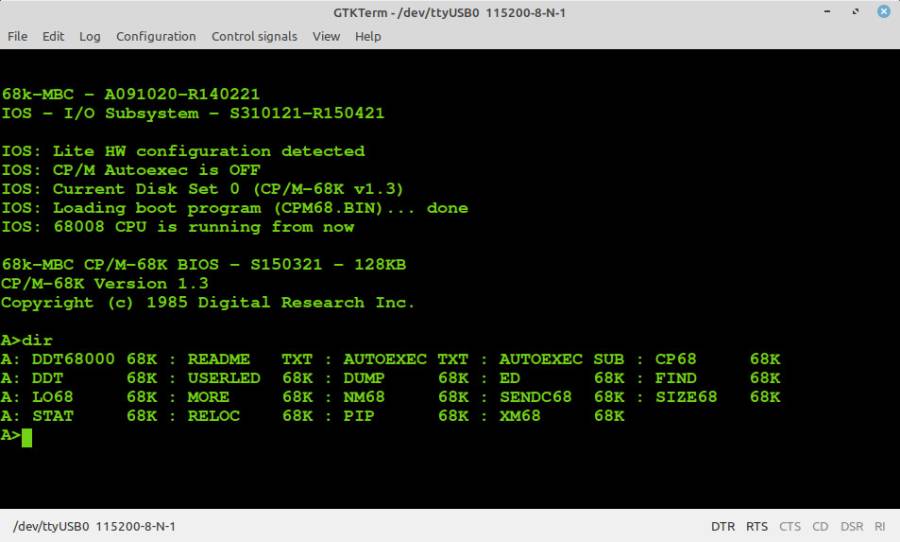This screenshot has height=542, width=900.
Task: Click the CTS signal indicator
Action: (x=790, y=526)
